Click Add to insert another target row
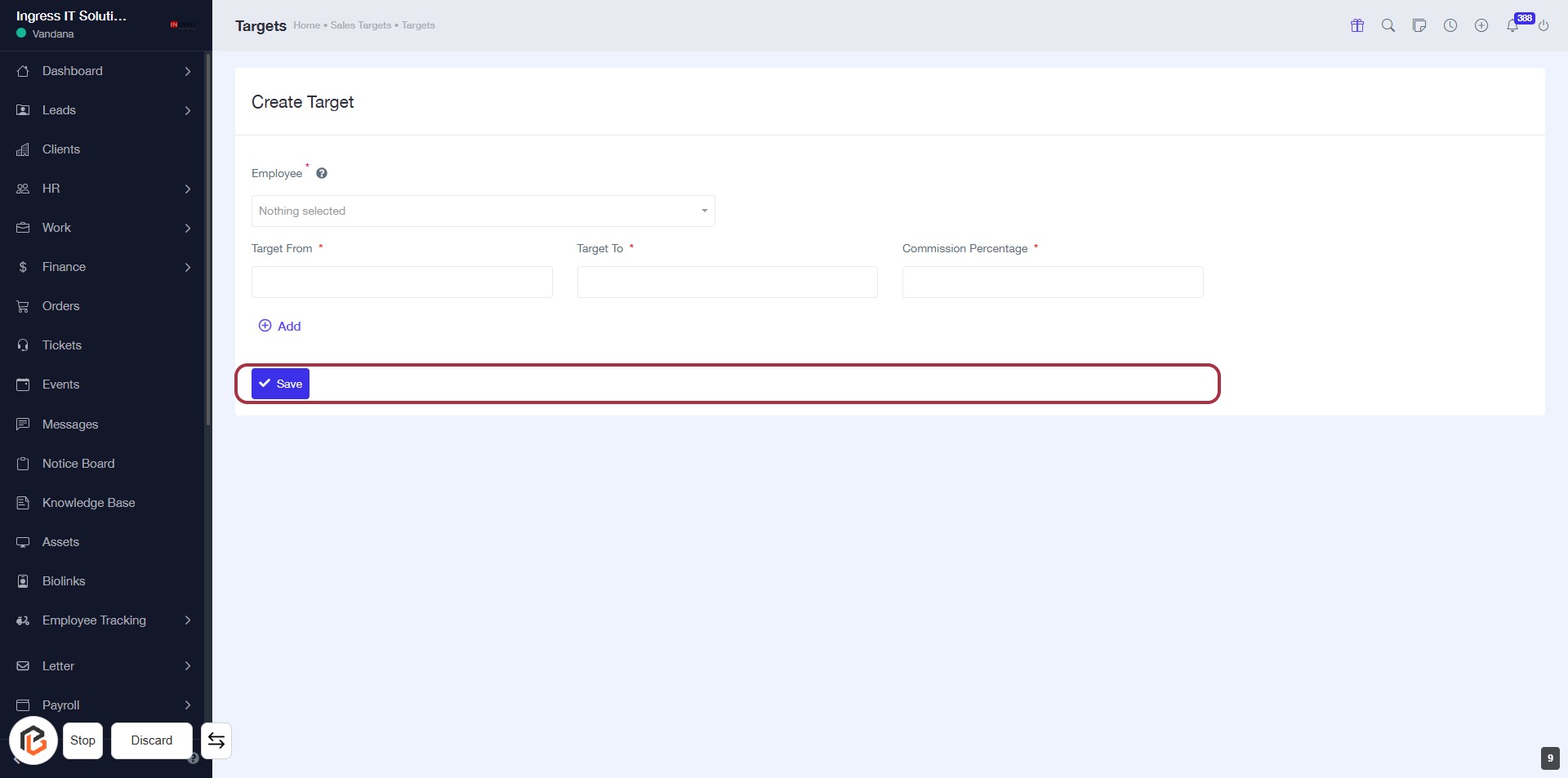 tap(280, 326)
